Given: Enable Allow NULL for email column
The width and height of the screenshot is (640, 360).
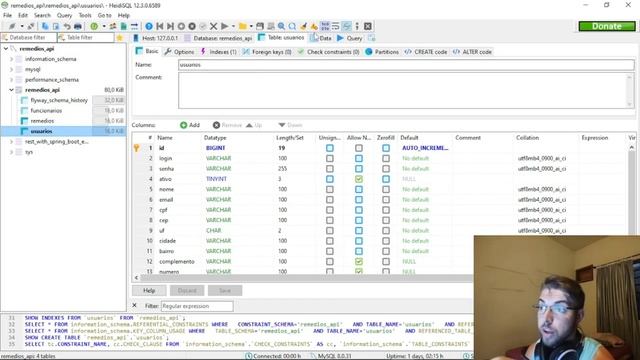Looking at the screenshot, I should point(359,200).
